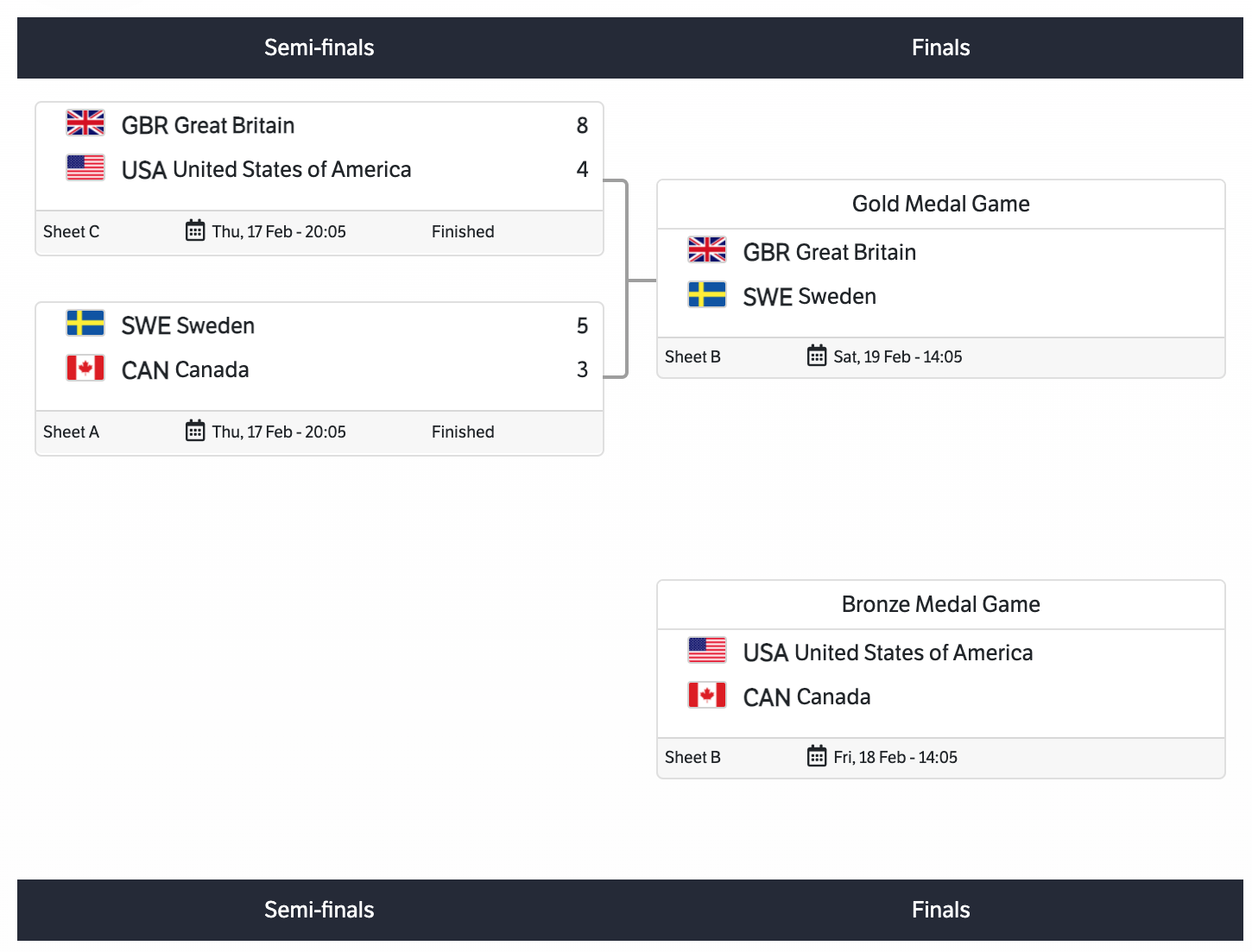This screenshot has height=952, width=1252.
Task: Select the top Finals header
Action: (x=941, y=47)
